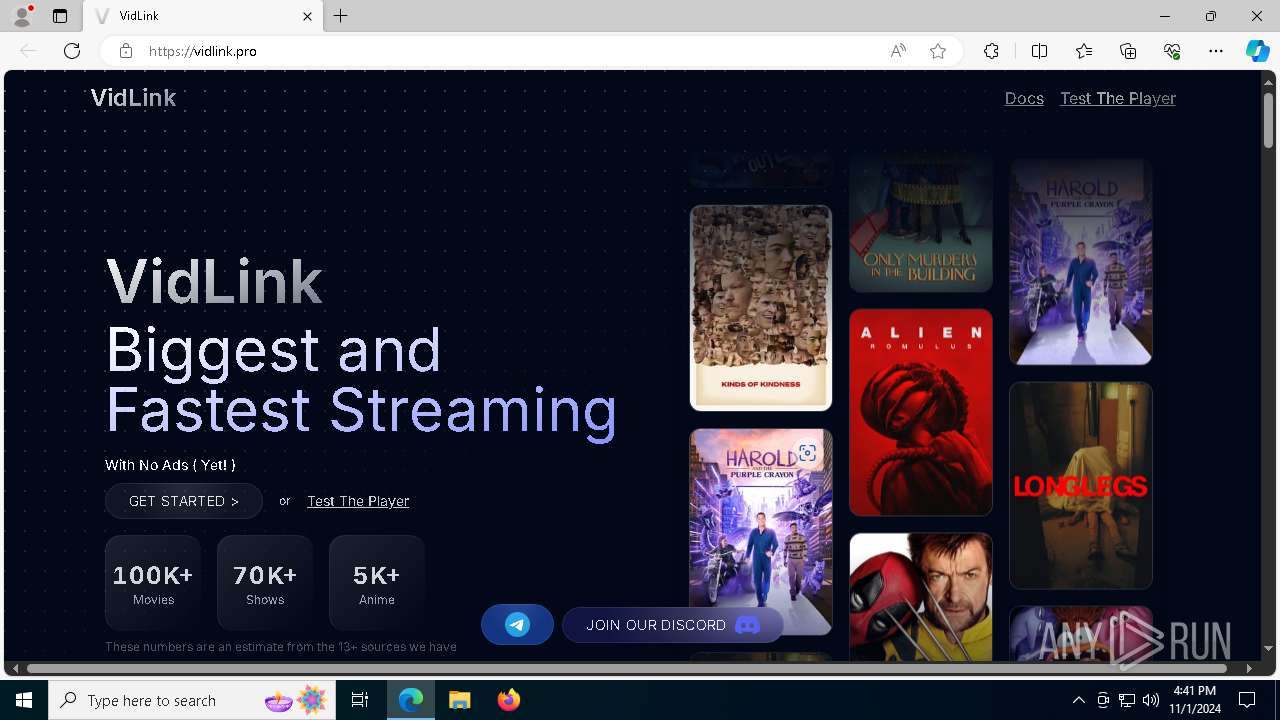Open File Explorer from the taskbar

(x=460, y=700)
